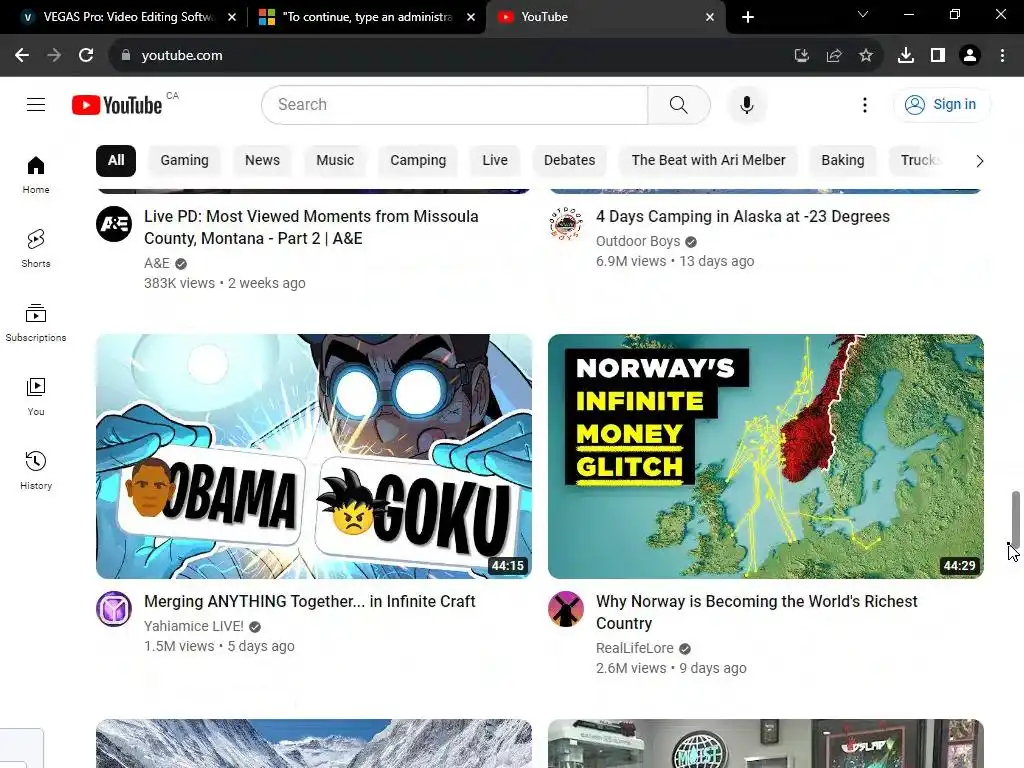Image resolution: width=1024 pixels, height=768 pixels.
Task: Open the tab search dropdown chevron
Action: [863, 14]
